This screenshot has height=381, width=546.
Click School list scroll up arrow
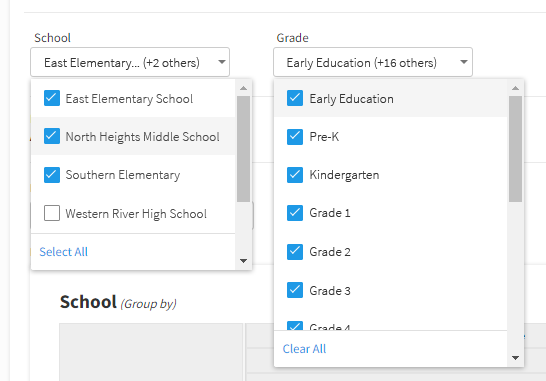pyautogui.click(x=243, y=88)
